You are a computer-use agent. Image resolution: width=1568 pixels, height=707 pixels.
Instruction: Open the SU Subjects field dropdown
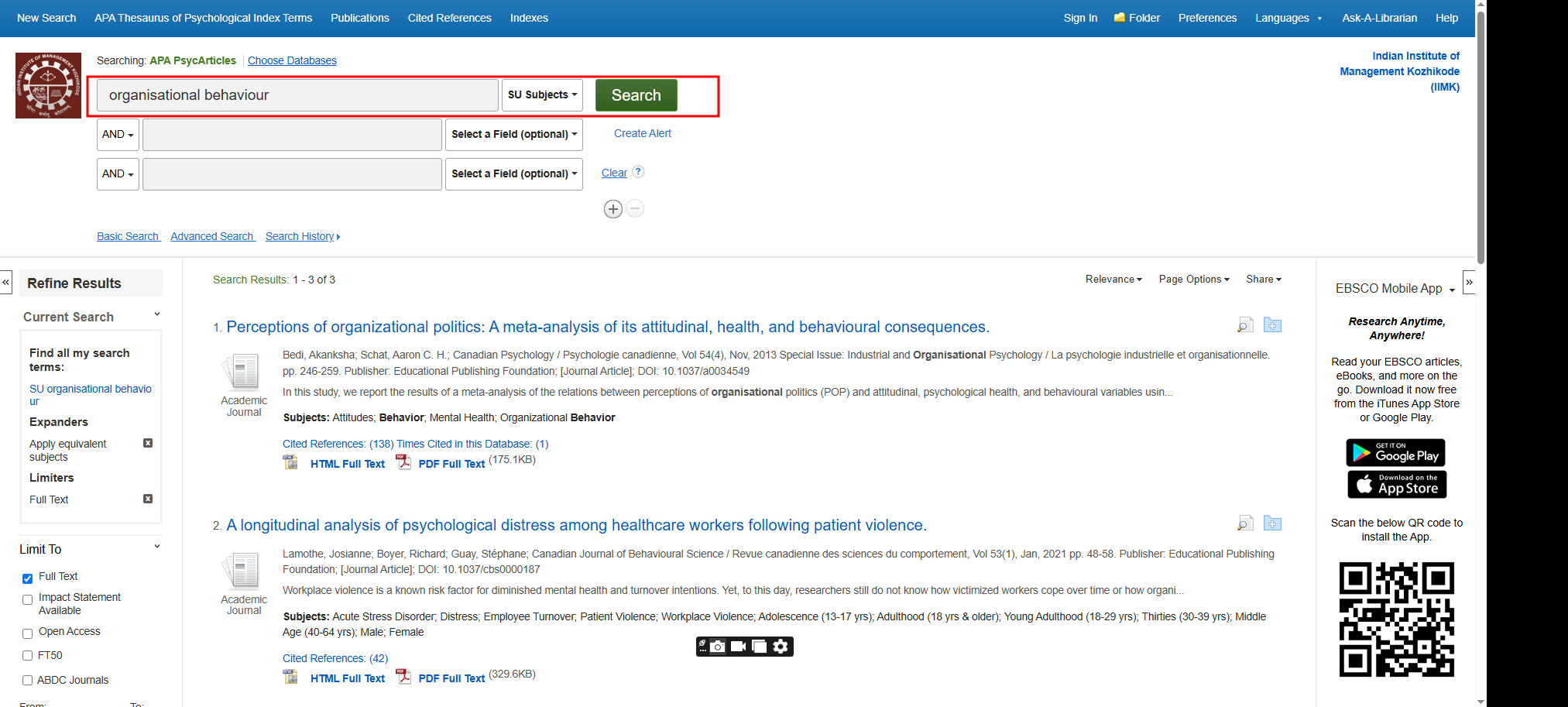(x=542, y=95)
